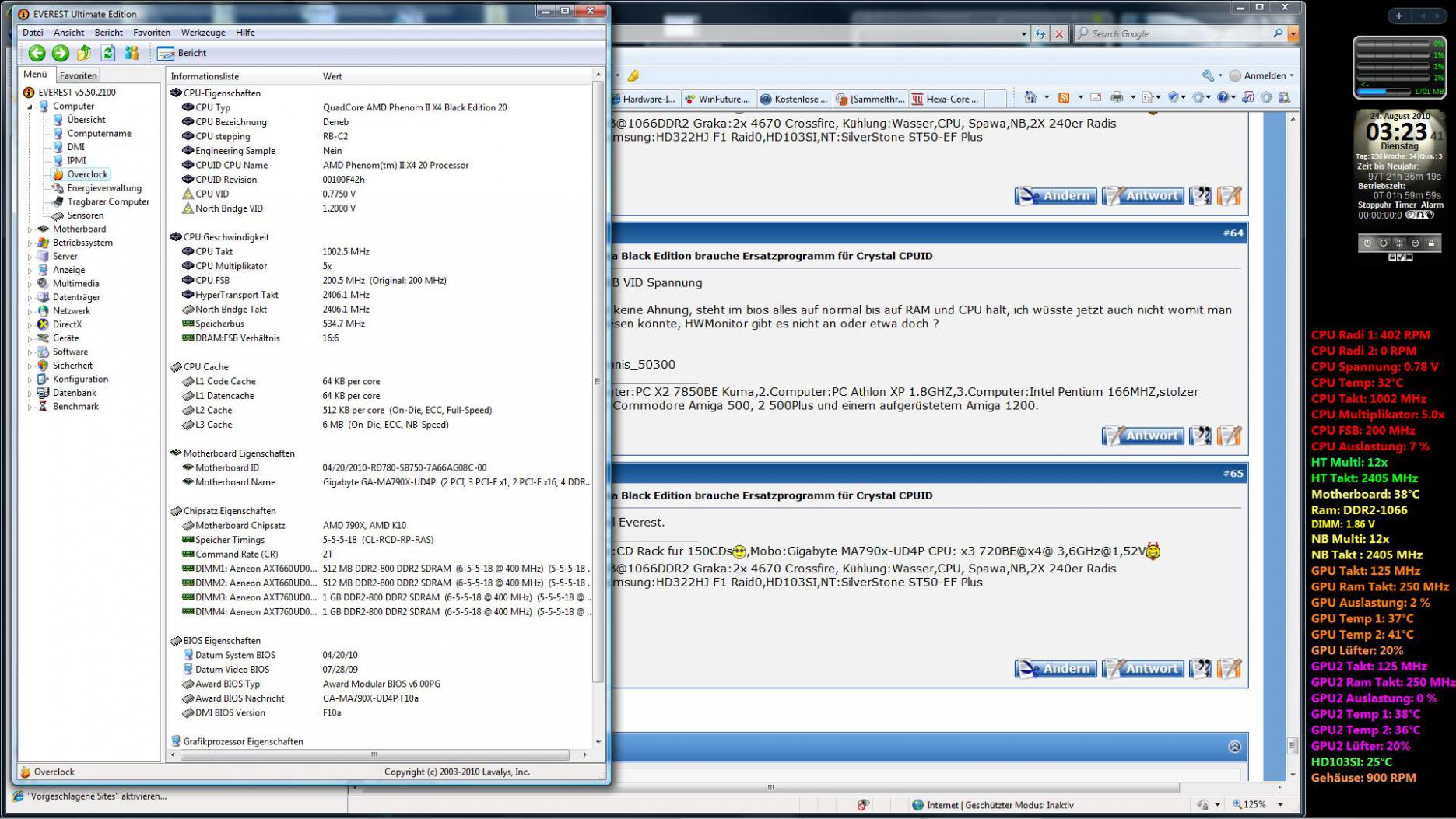Expand the Netzwerk tree node
This screenshot has width=1456, height=819.
click(30, 311)
